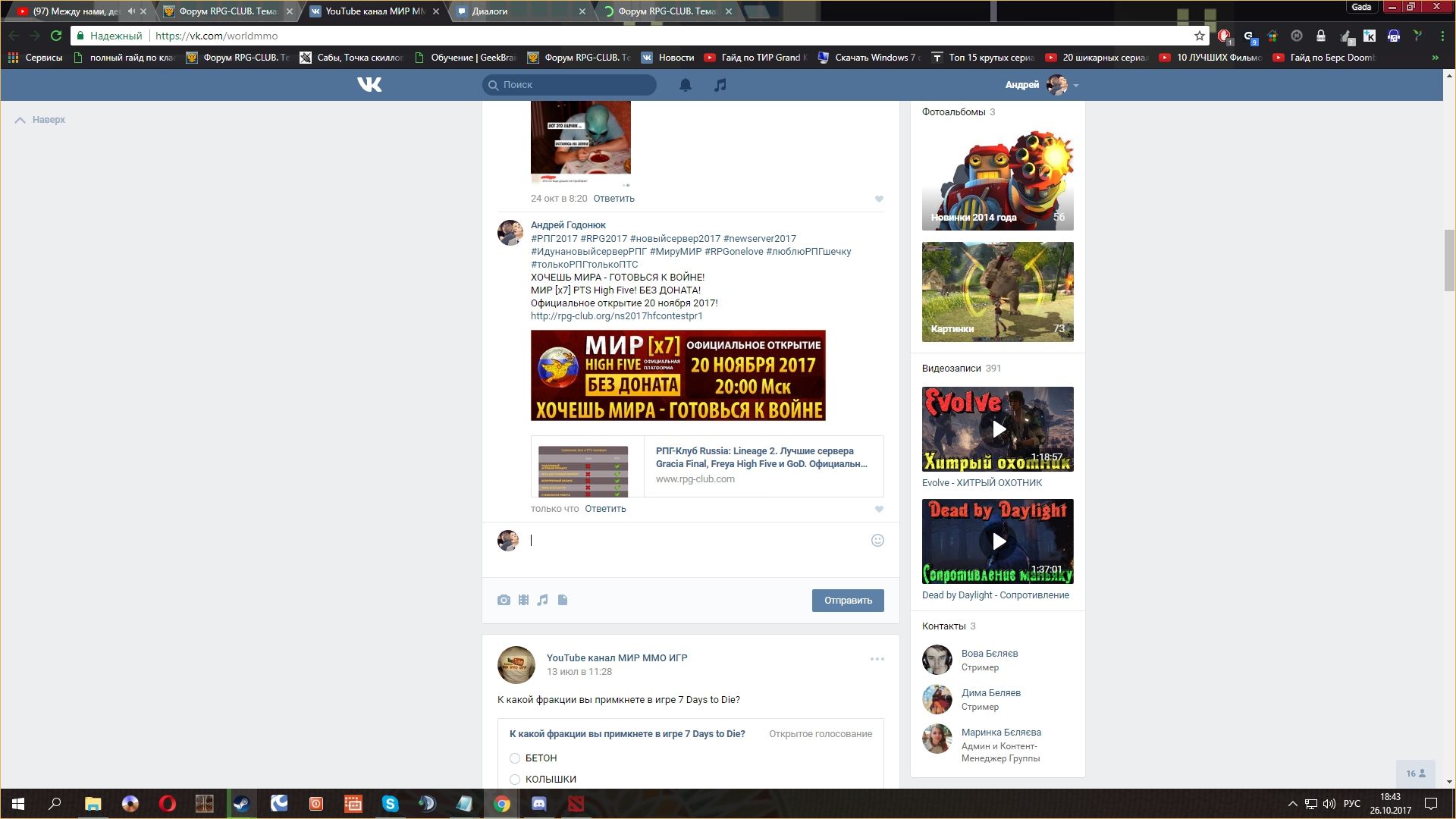This screenshot has height=819, width=1456.
Task: Open the padlock extension icon
Action: [1321, 36]
